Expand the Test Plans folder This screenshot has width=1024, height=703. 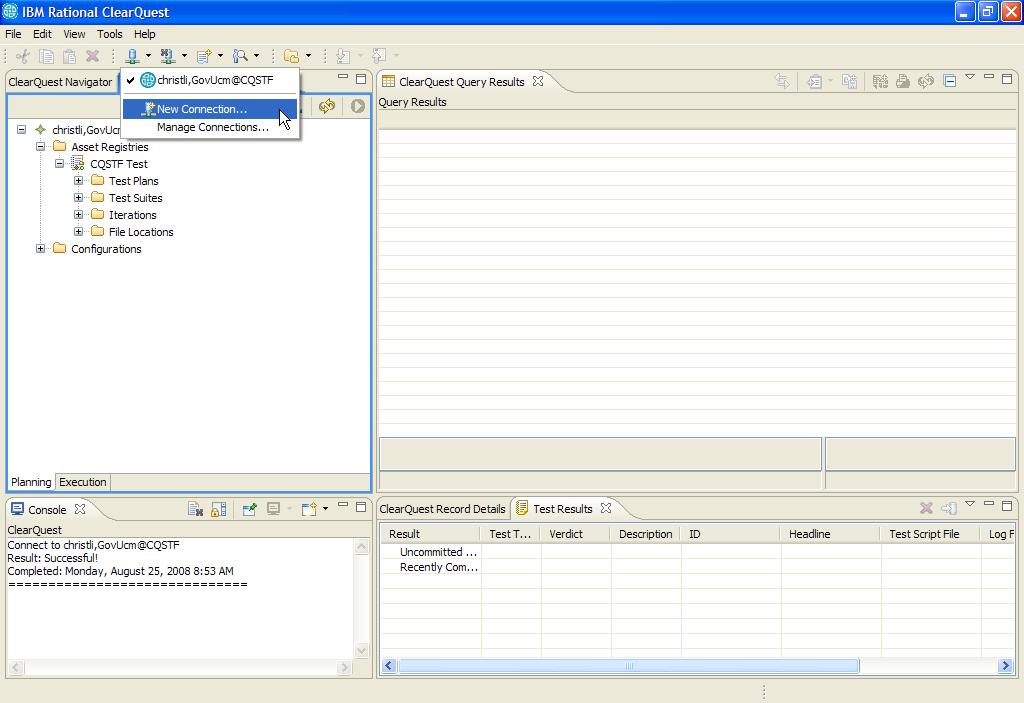(x=78, y=180)
